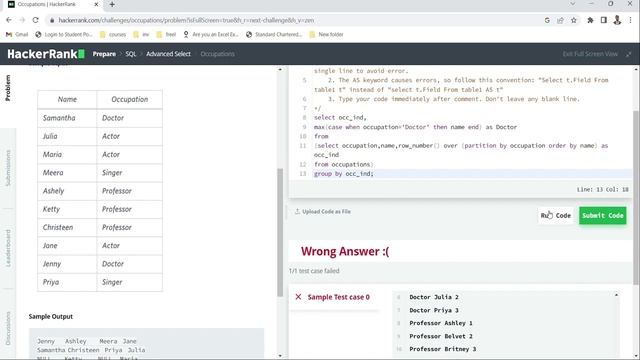This screenshot has height=360, width=640.
Task: Open a new browser tab
Action: click(112, 4)
